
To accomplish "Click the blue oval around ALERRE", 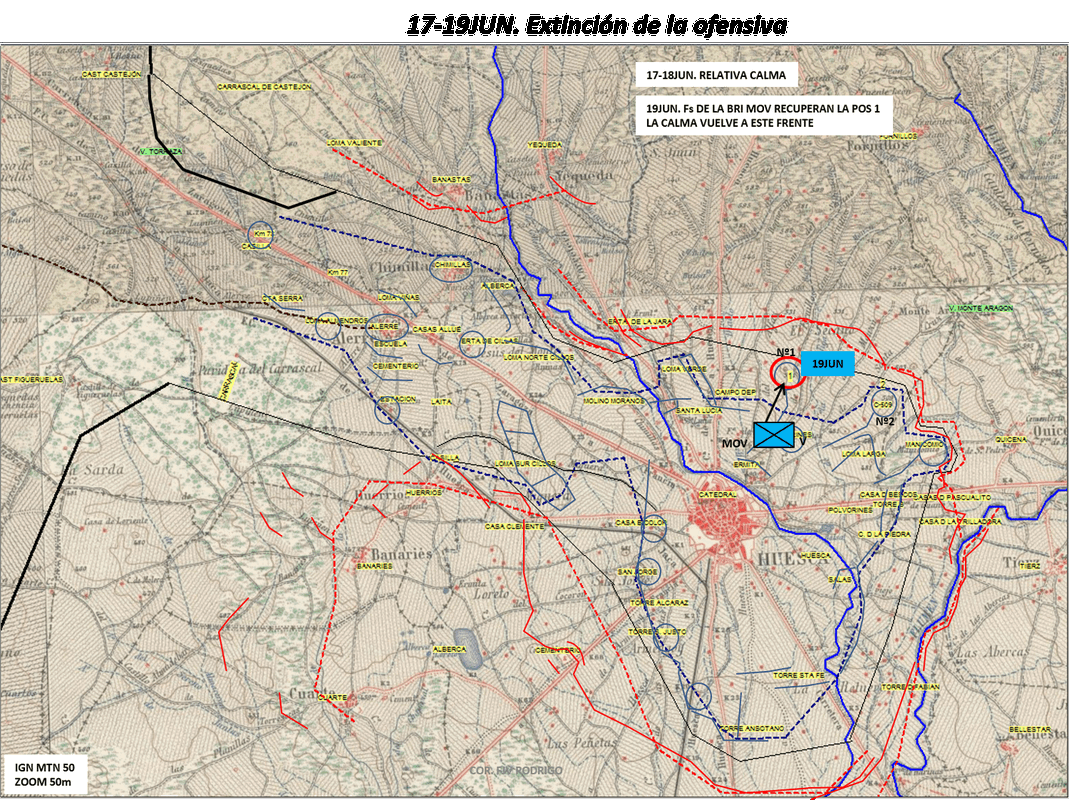I will [387, 326].
